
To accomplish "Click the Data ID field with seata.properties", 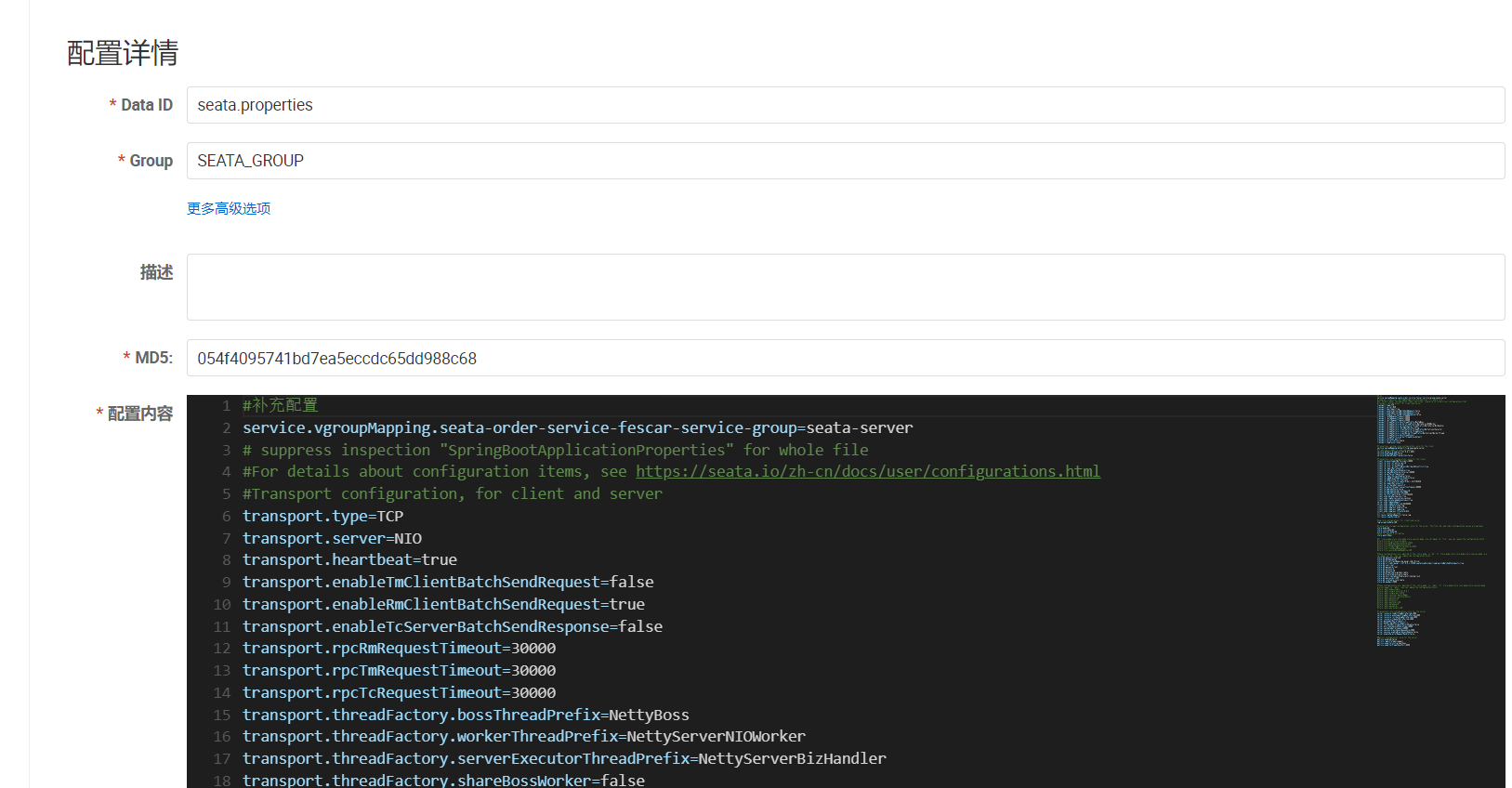I will coord(846,105).
